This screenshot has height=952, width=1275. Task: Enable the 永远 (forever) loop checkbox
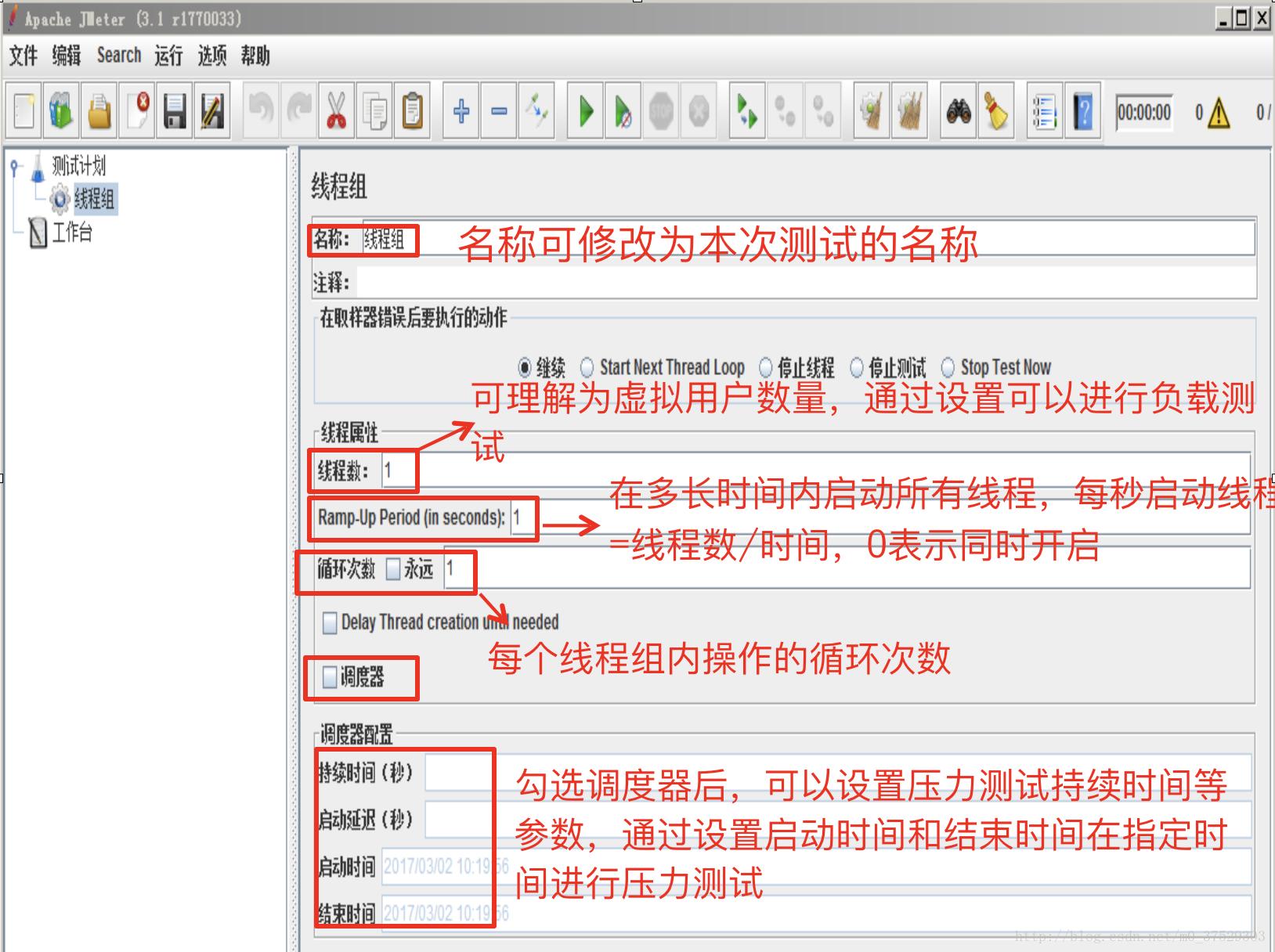394,572
